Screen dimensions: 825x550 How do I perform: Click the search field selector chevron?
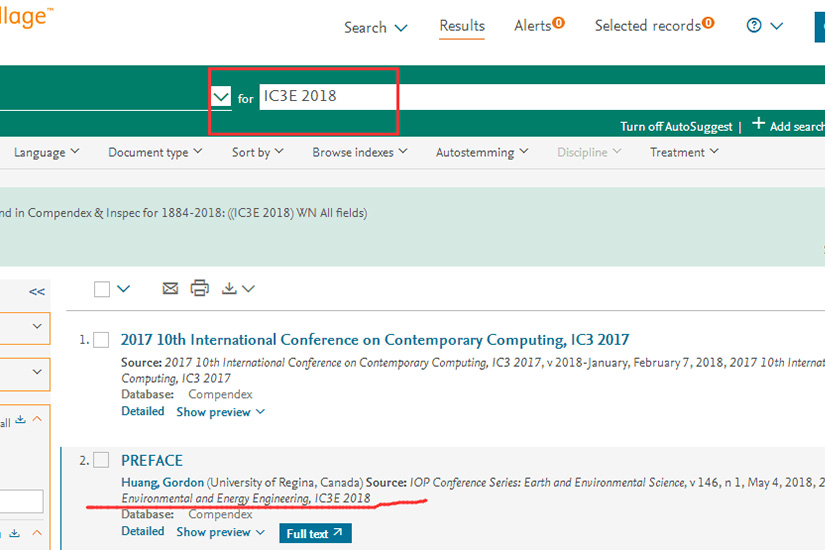221,97
